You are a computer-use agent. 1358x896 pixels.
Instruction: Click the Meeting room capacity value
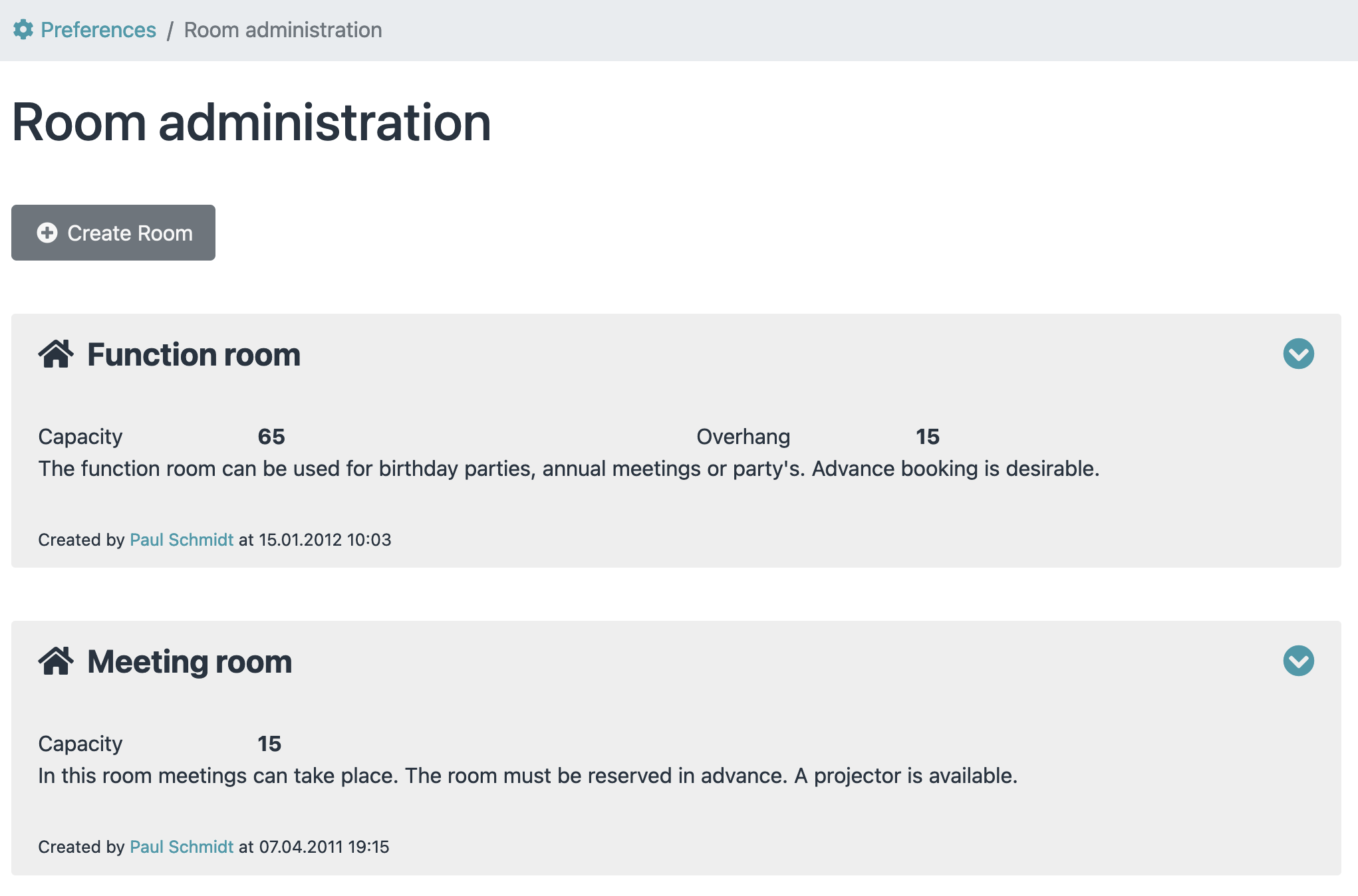tap(269, 744)
